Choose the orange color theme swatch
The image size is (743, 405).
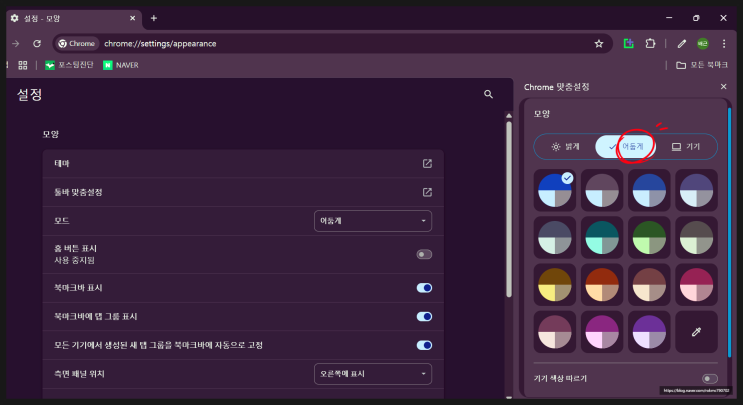602,285
